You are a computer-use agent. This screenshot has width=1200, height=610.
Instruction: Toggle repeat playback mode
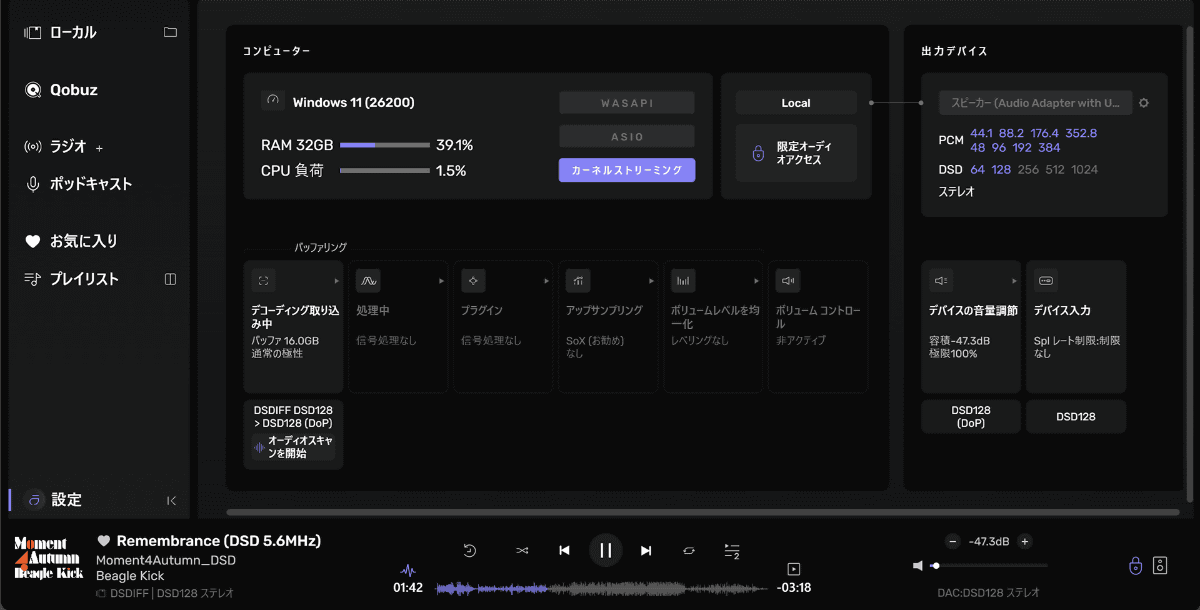pyautogui.click(x=688, y=550)
